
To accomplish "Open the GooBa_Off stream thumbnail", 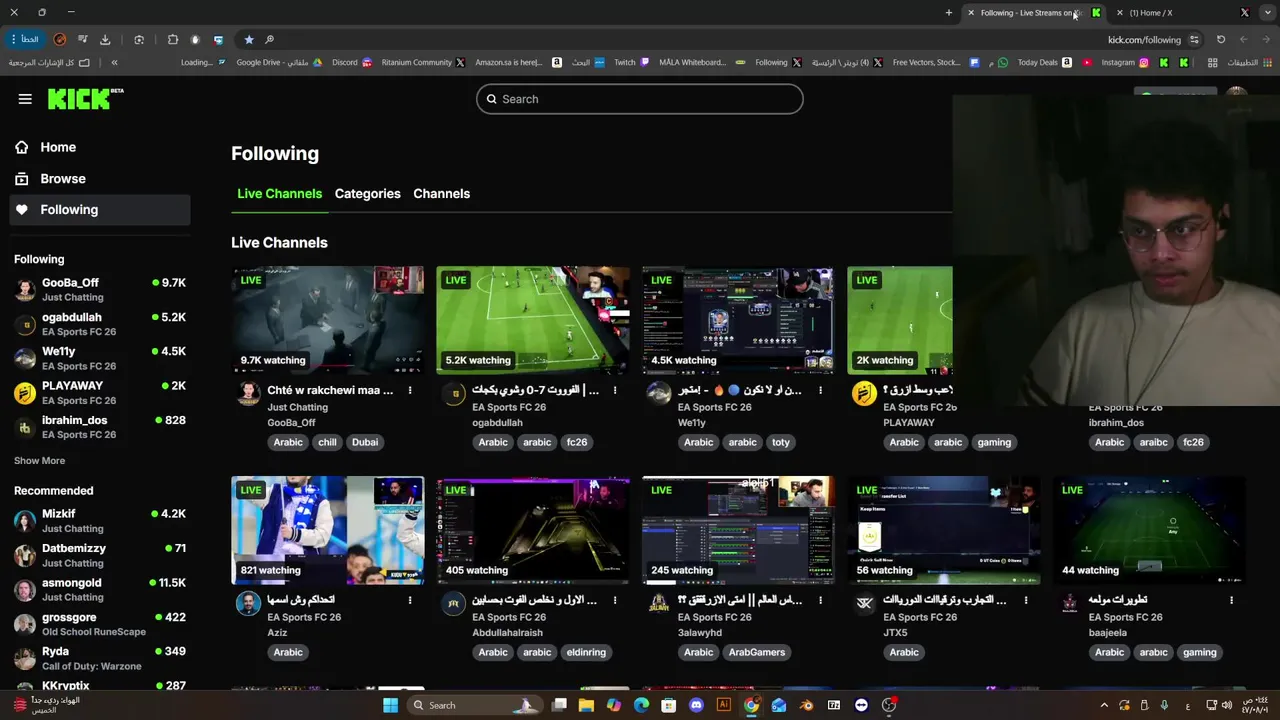I will pos(327,320).
